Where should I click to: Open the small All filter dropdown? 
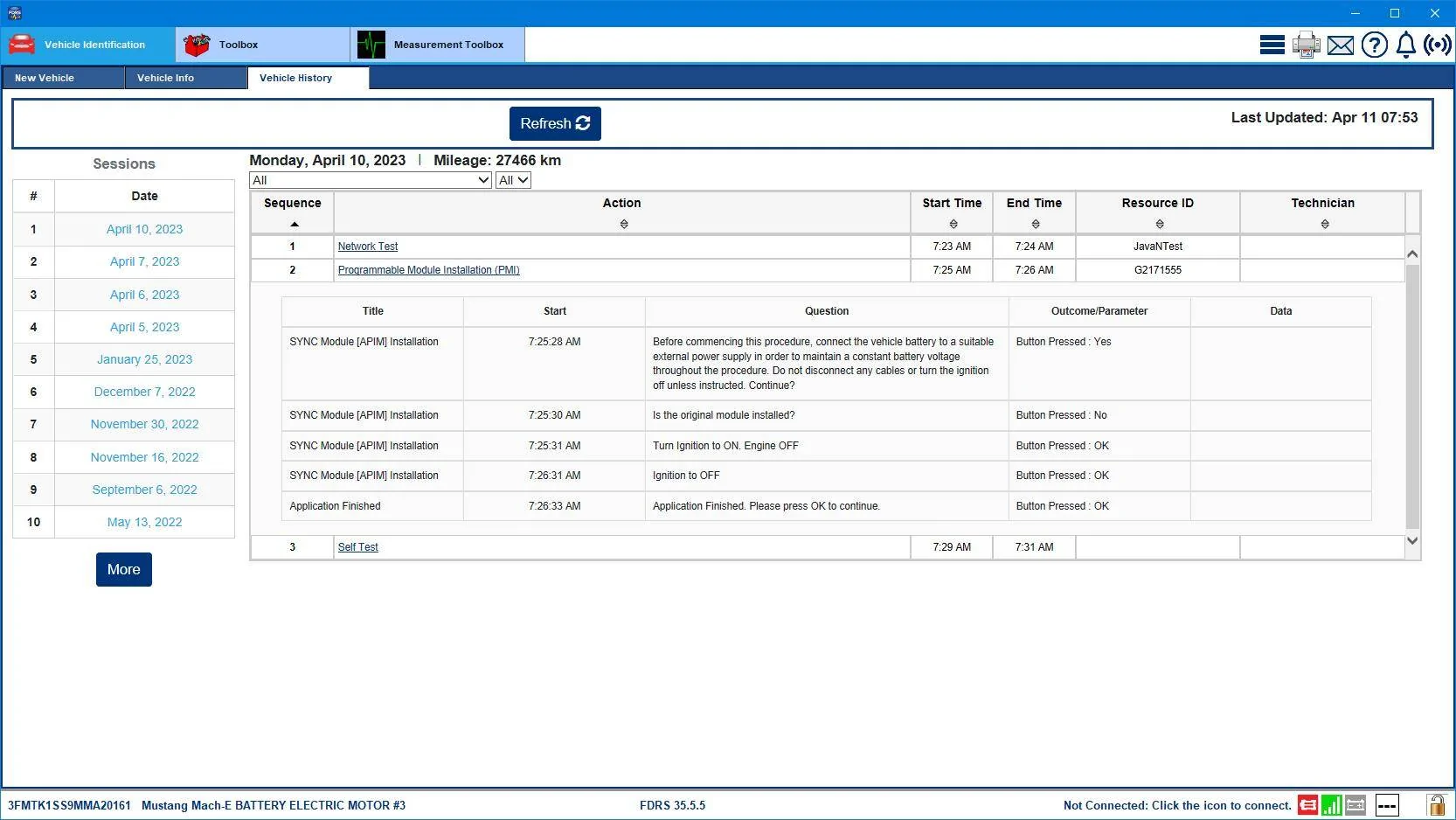[x=513, y=180]
